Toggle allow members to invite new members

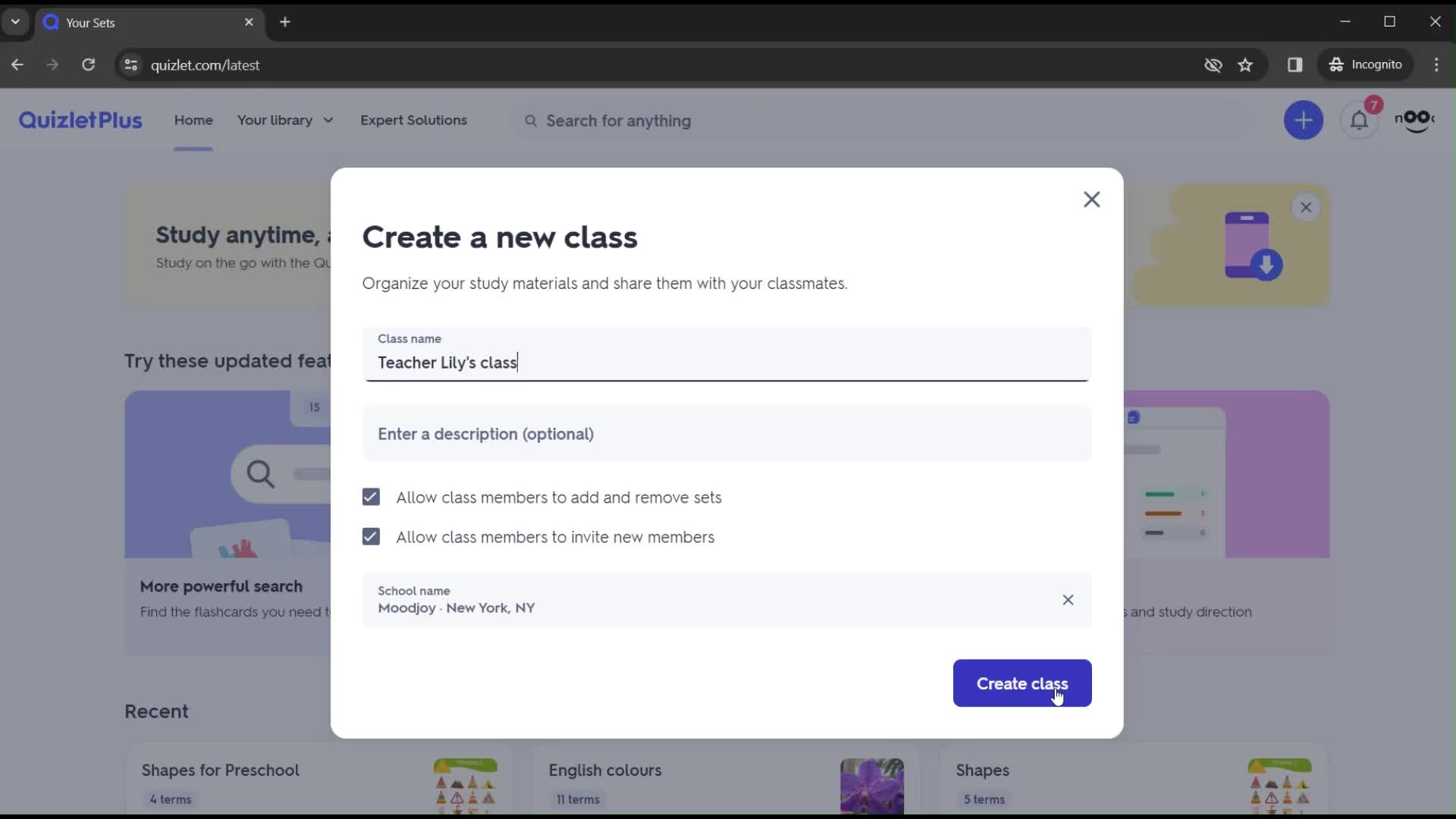[371, 537]
